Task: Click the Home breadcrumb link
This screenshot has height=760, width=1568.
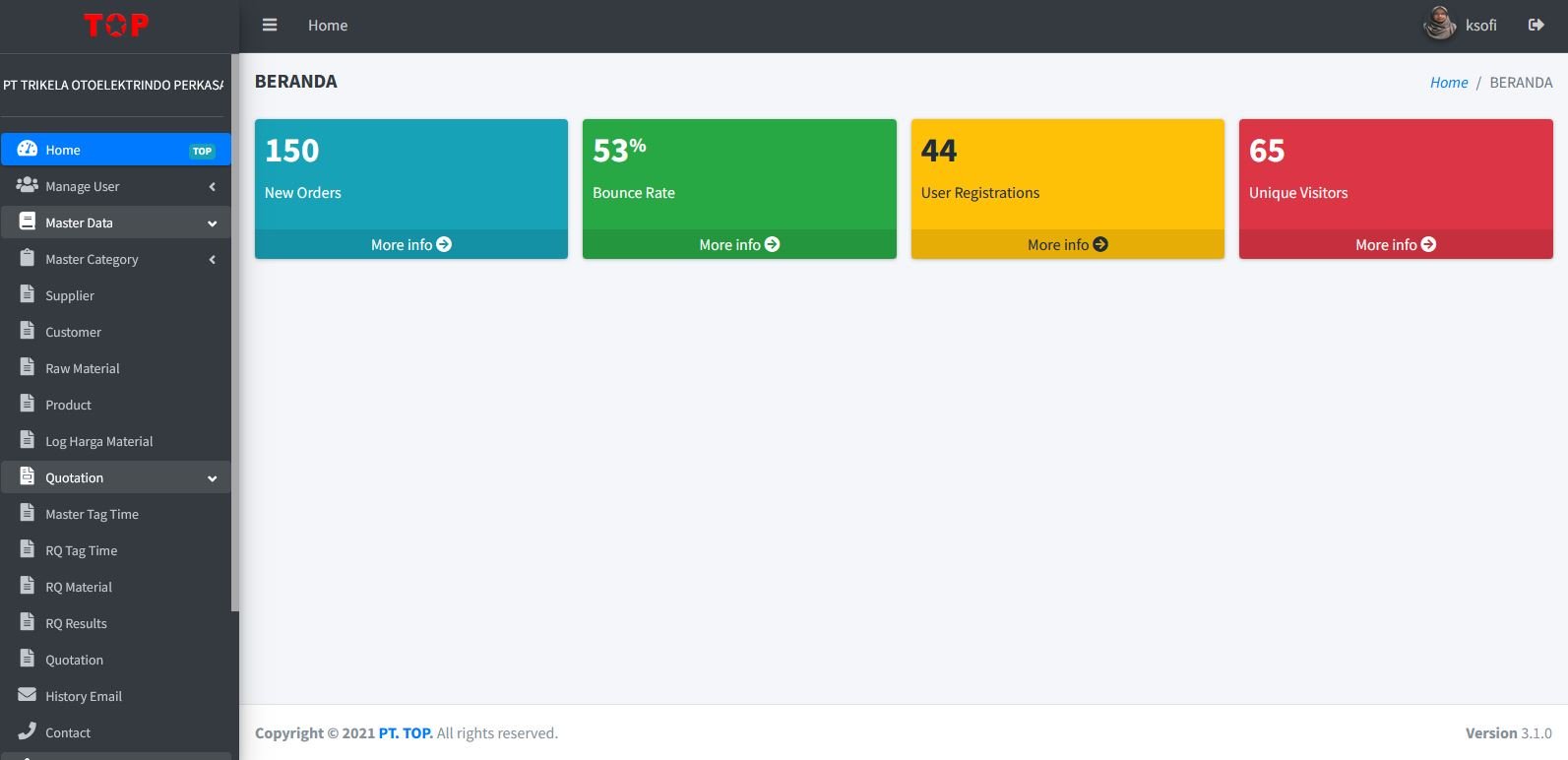Action: coord(1448,83)
